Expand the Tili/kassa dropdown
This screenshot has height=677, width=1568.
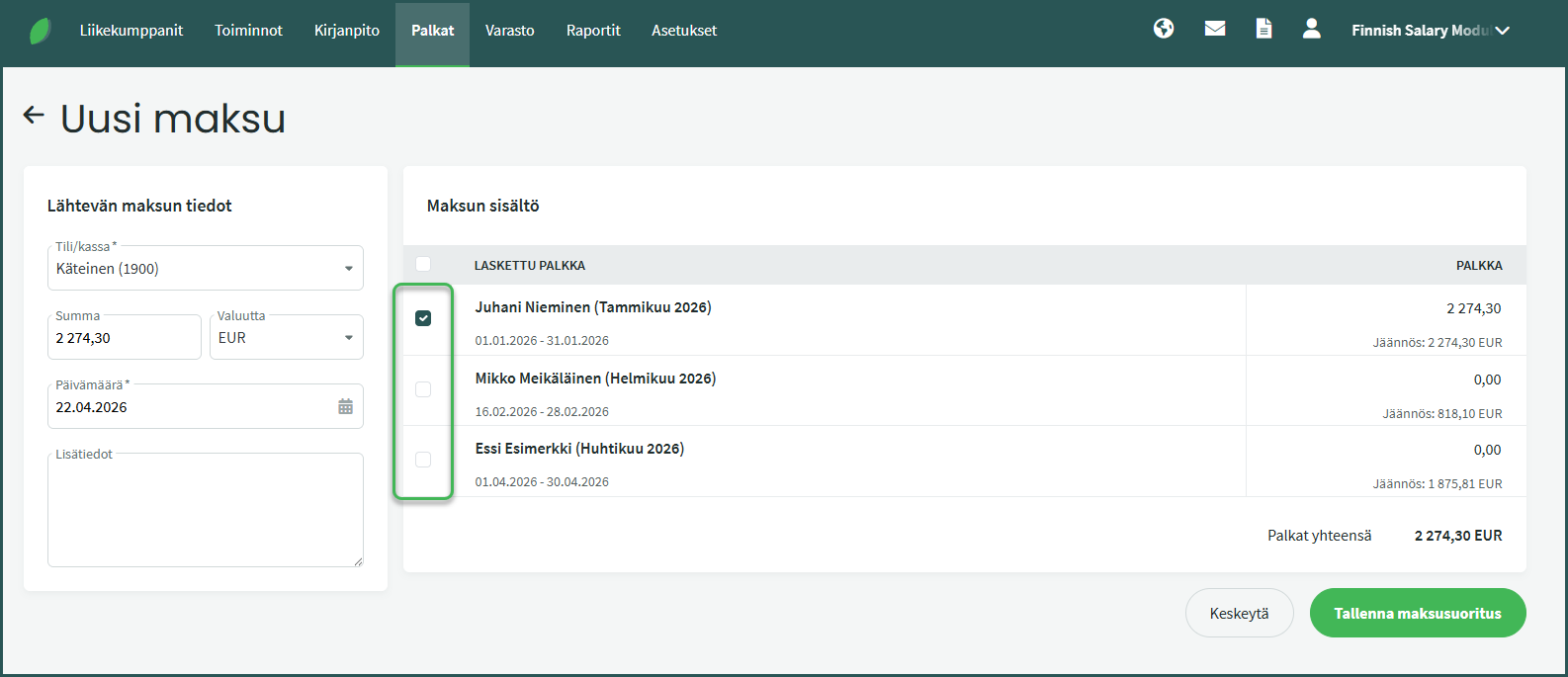[x=348, y=269]
